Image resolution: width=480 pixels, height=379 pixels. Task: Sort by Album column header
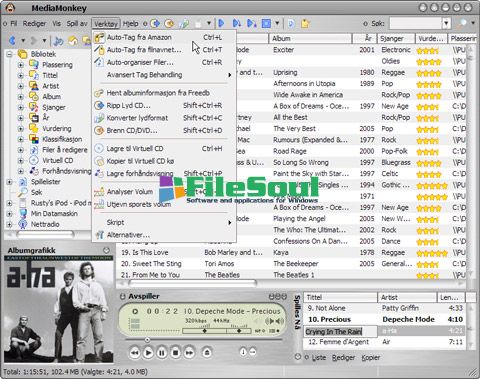click(x=310, y=38)
